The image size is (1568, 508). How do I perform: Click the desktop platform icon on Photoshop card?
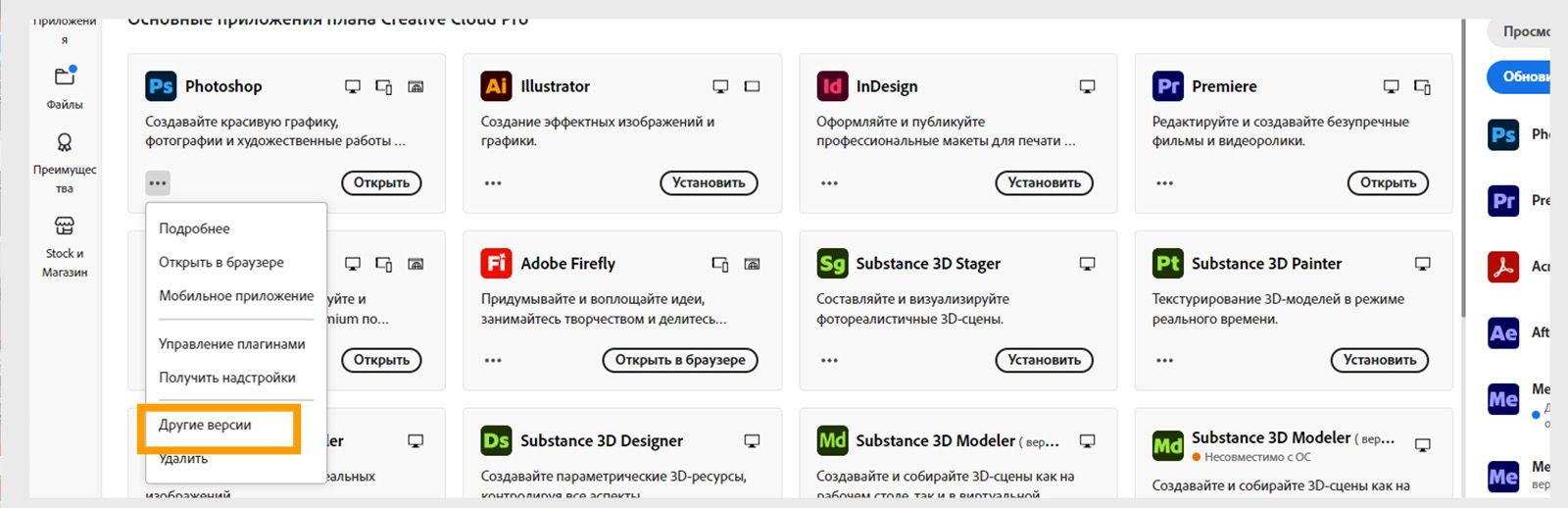point(353,86)
